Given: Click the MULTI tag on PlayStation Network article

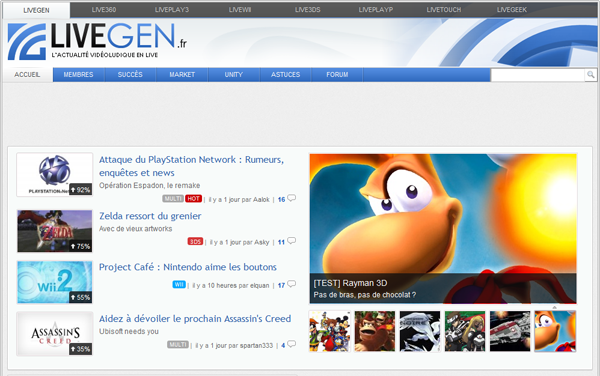Looking at the screenshot, I should (173, 199).
